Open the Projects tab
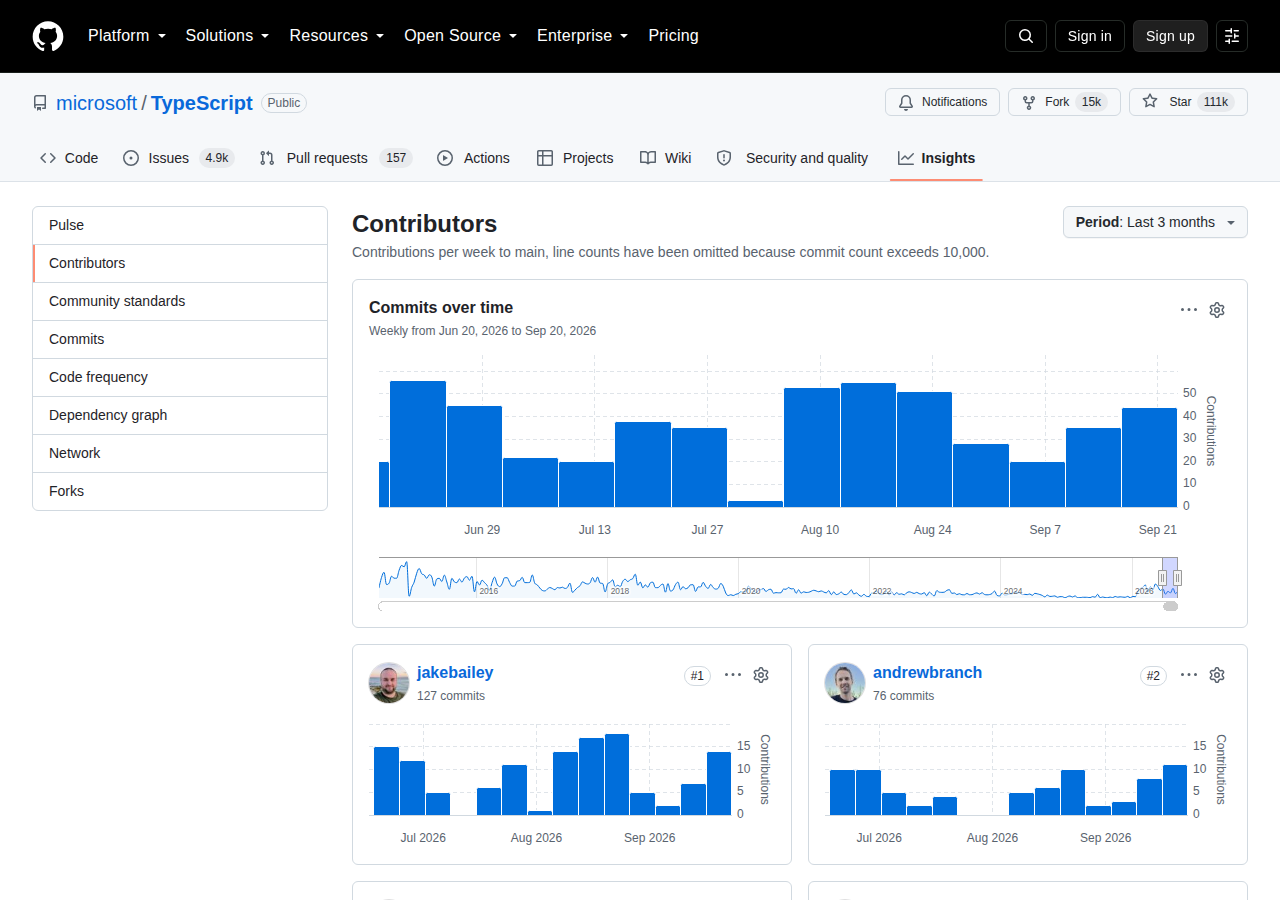1280x900 pixels. pyautogui.click(x=575, y=158)
